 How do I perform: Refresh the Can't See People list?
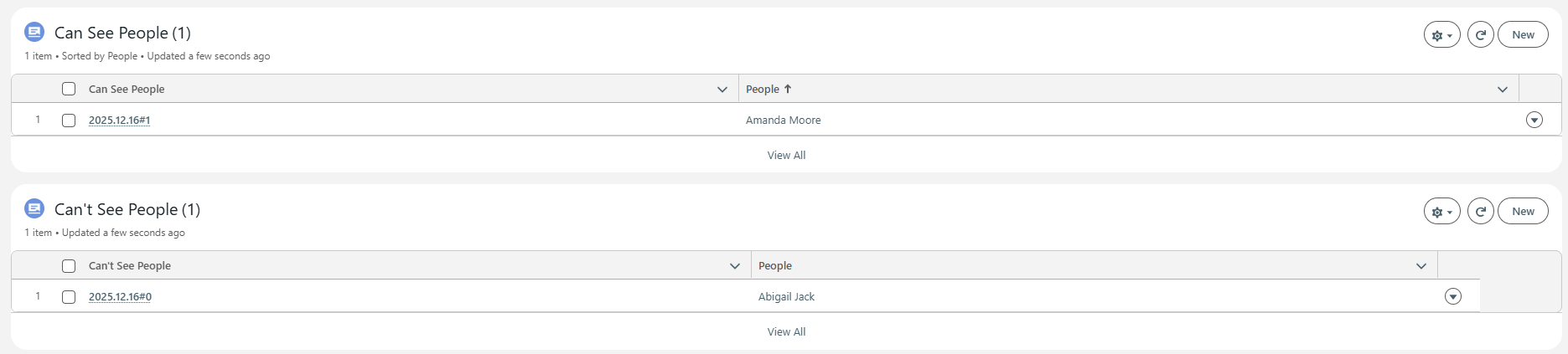(1480, 212)
